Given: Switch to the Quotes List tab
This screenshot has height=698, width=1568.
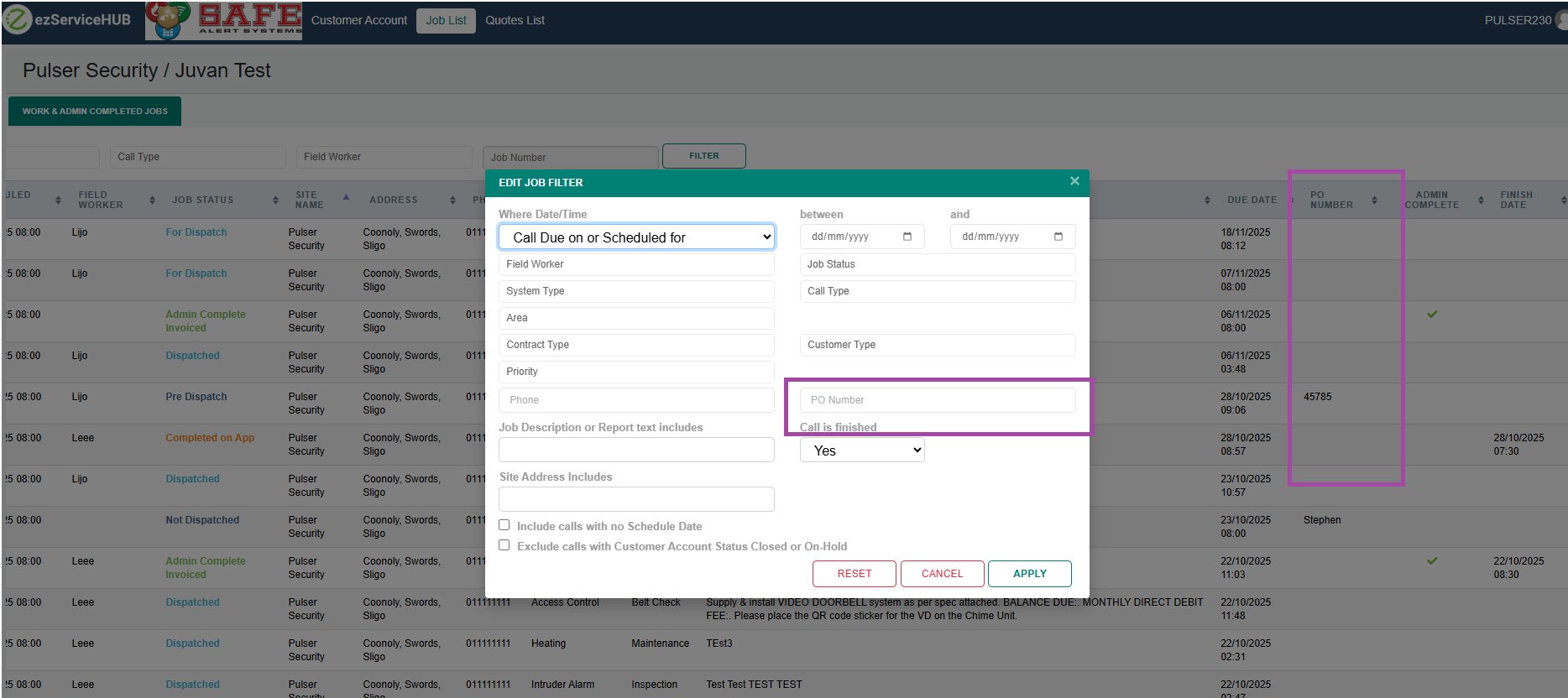Looking at the screenshot, I should point(515,20).
